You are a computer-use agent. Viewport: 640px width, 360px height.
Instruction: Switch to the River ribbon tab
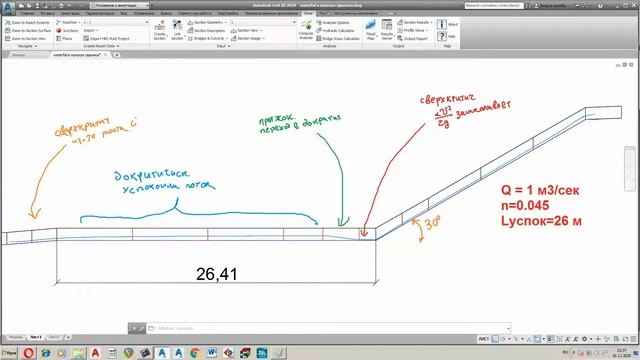308,13
